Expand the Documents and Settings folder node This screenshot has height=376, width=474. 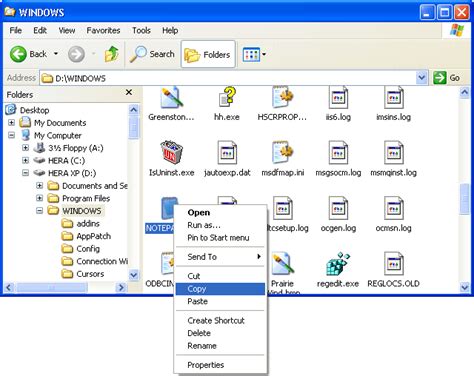pyautogui.click(x=39, y=185)
